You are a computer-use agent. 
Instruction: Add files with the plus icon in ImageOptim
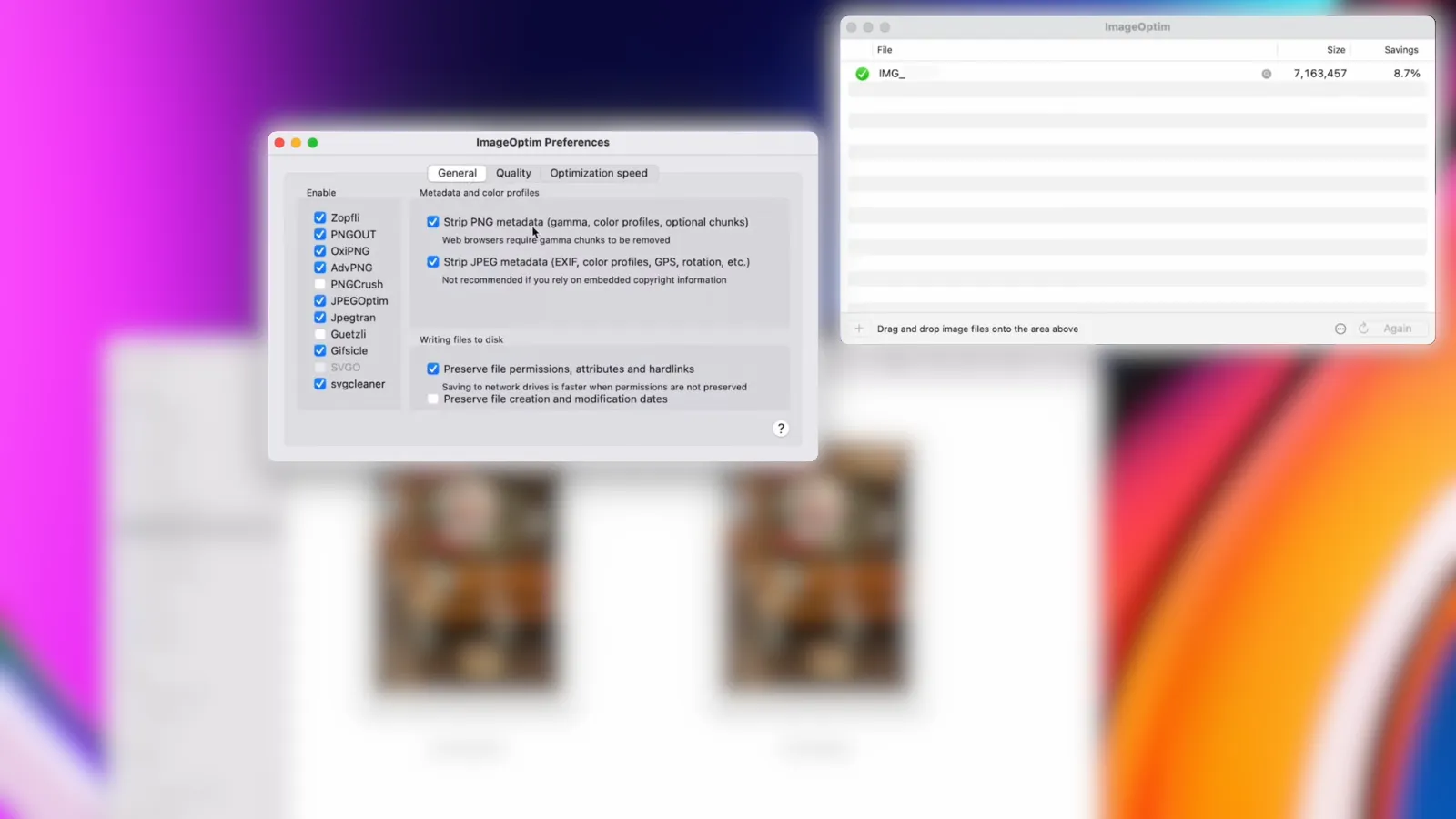[858, 329]
